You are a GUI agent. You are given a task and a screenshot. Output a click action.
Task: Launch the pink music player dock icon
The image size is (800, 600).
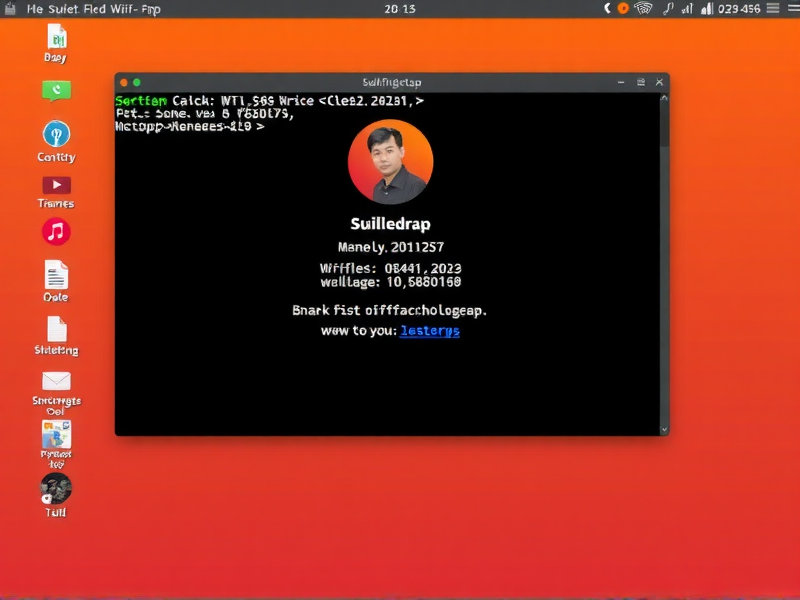pos(55,233)
